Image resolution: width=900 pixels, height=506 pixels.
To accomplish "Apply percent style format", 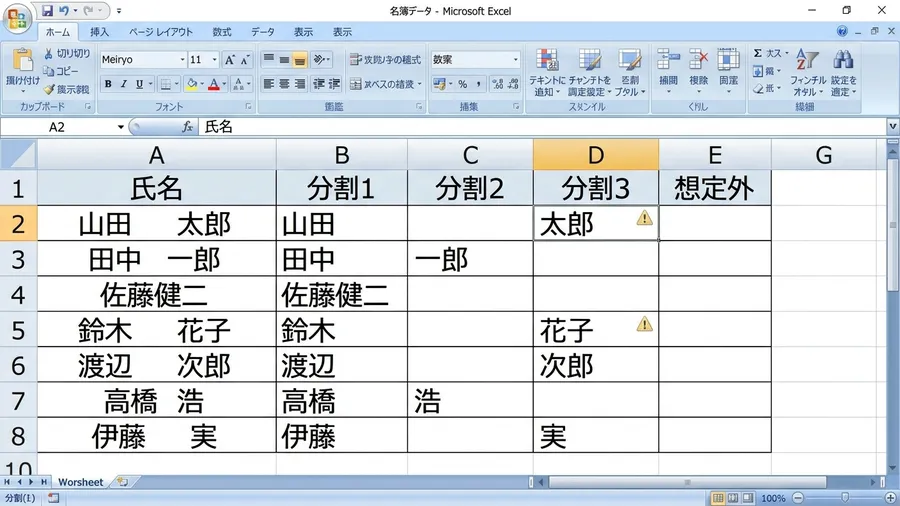I will coord(463,84).
